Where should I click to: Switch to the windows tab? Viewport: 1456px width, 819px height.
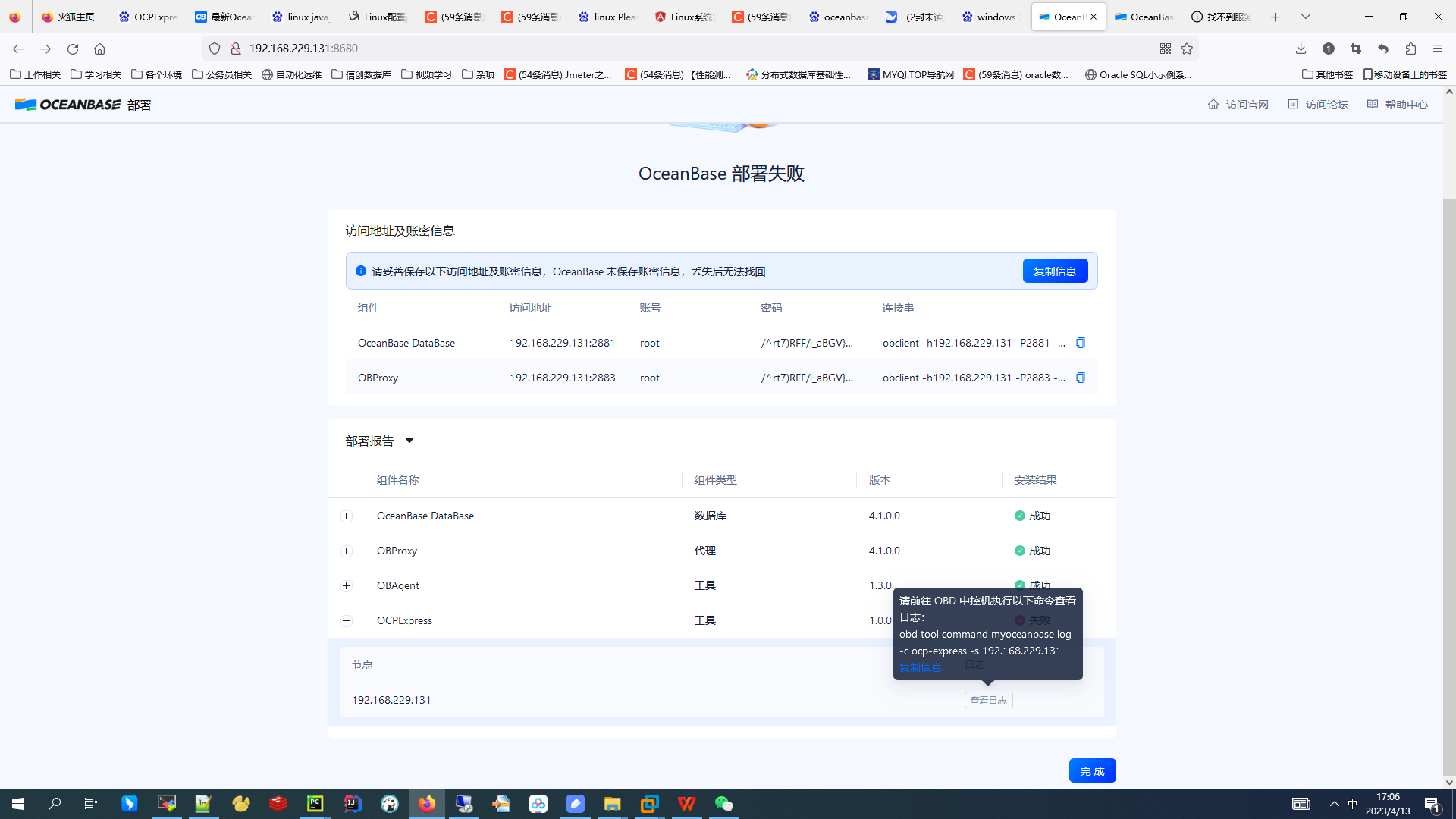point(990,17)
